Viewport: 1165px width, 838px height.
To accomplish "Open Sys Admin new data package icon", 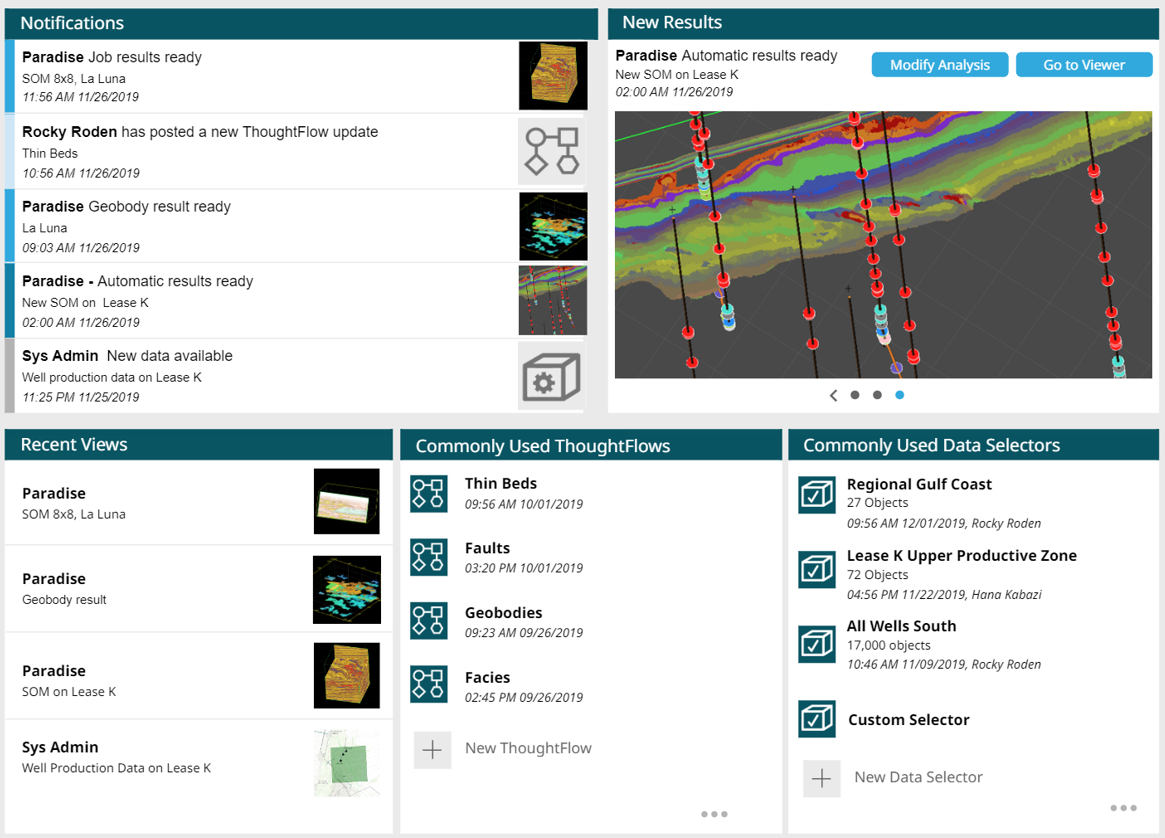I will pyautogui.click(x=552, y=376).
